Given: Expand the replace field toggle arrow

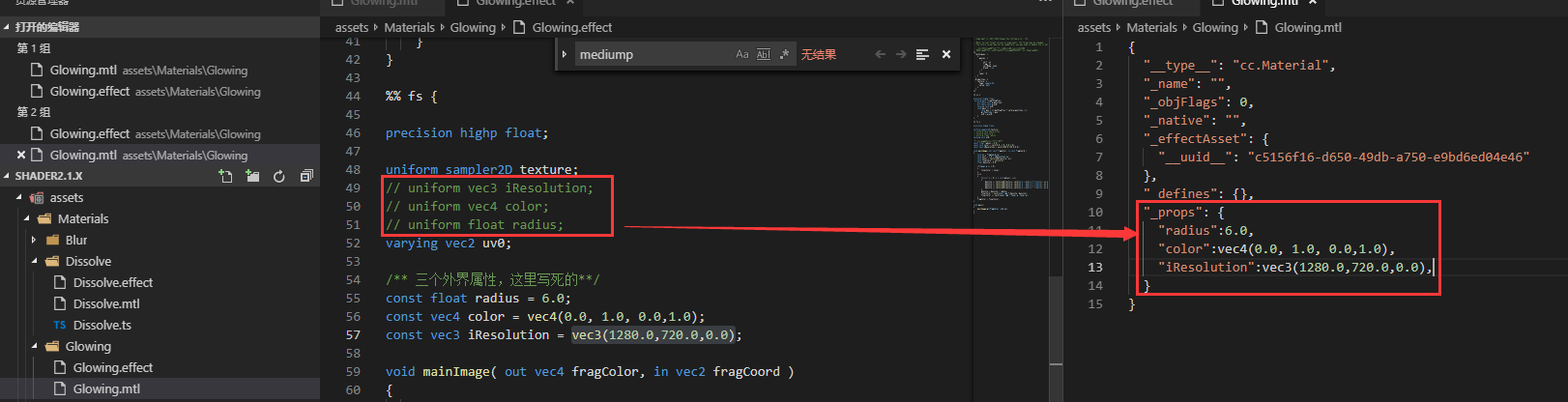Looking at the screenshot, I should (565, 55).
